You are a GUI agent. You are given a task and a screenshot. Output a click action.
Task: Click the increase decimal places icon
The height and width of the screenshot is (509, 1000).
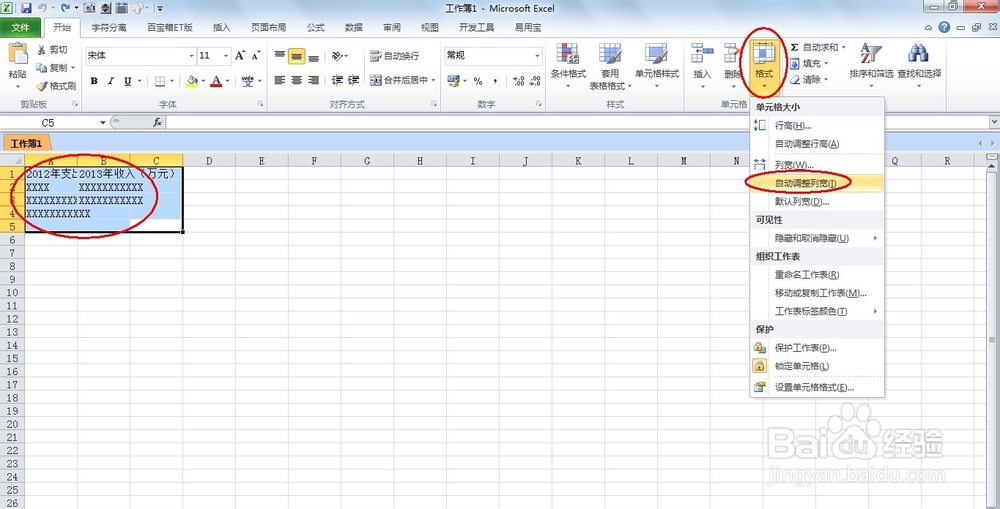518,81
